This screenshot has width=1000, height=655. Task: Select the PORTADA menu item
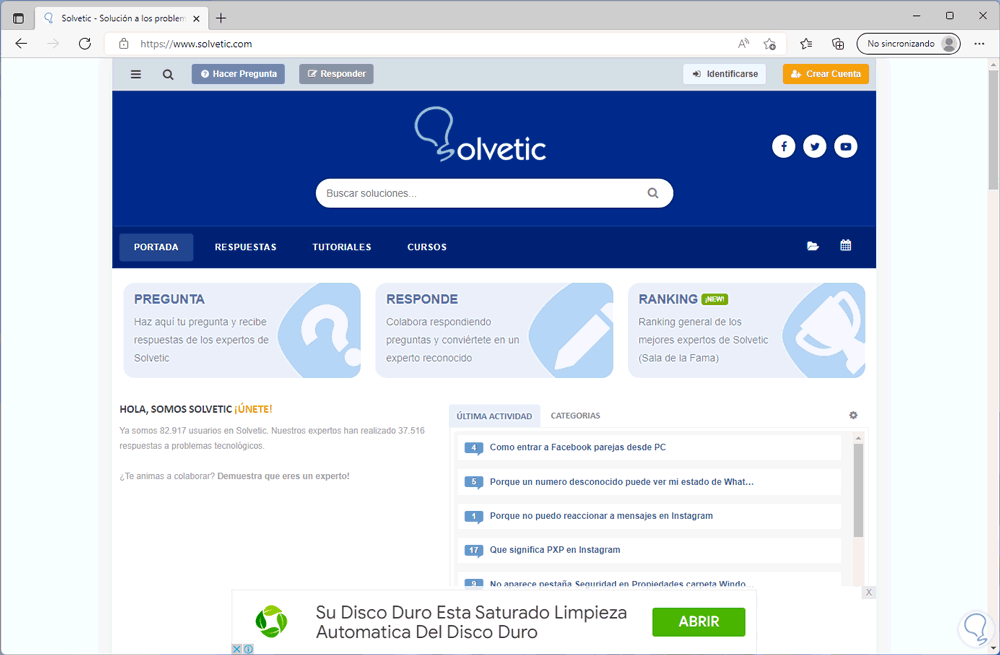click(156, 247)
